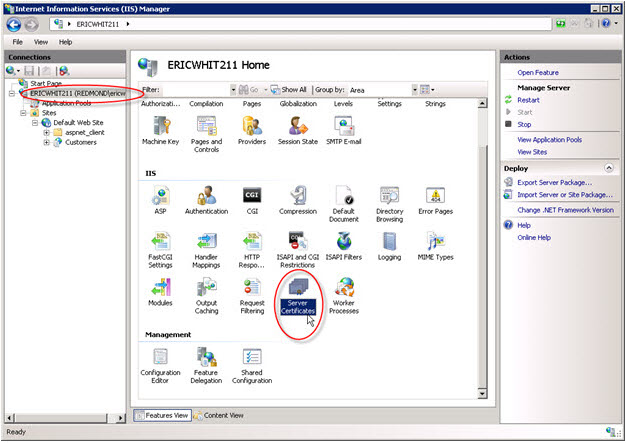Open the Output Caching feature
626x443 pixels.
click(206, 296)
